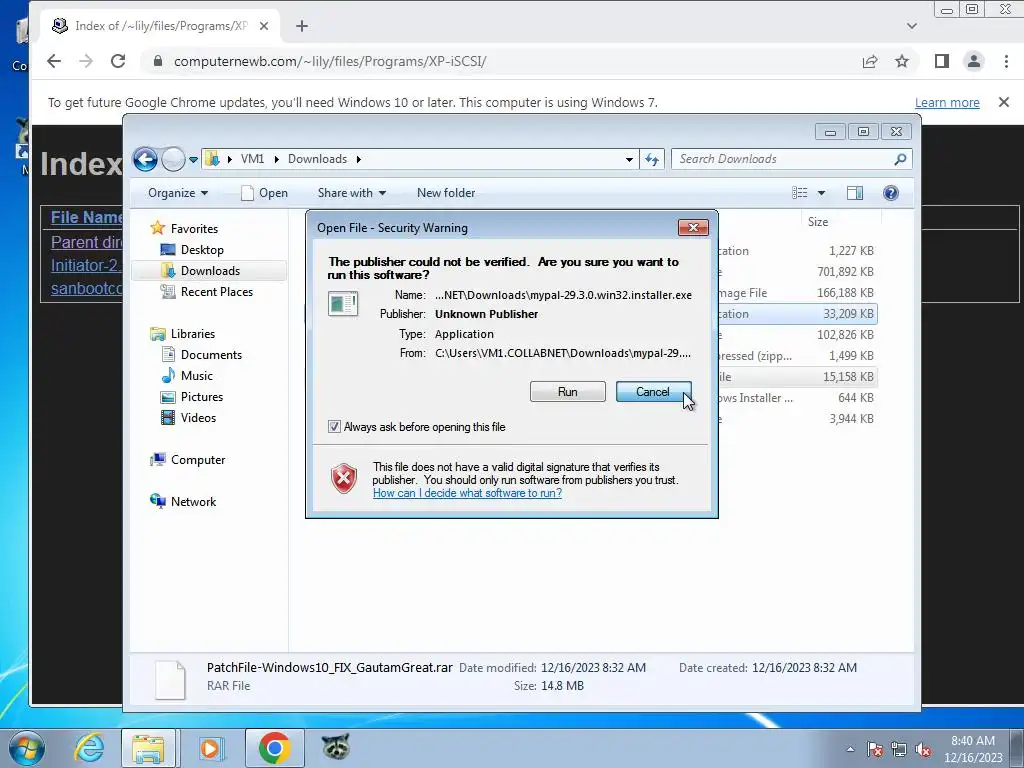Click New folder in Explorer toolbar
The width and height of the screenshot is (1024, 768).
[x=446, y=193]
